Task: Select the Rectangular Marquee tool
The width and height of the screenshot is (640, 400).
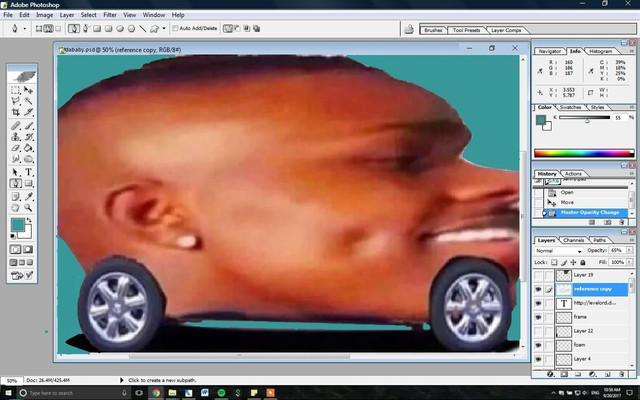Action: (16, 90)
